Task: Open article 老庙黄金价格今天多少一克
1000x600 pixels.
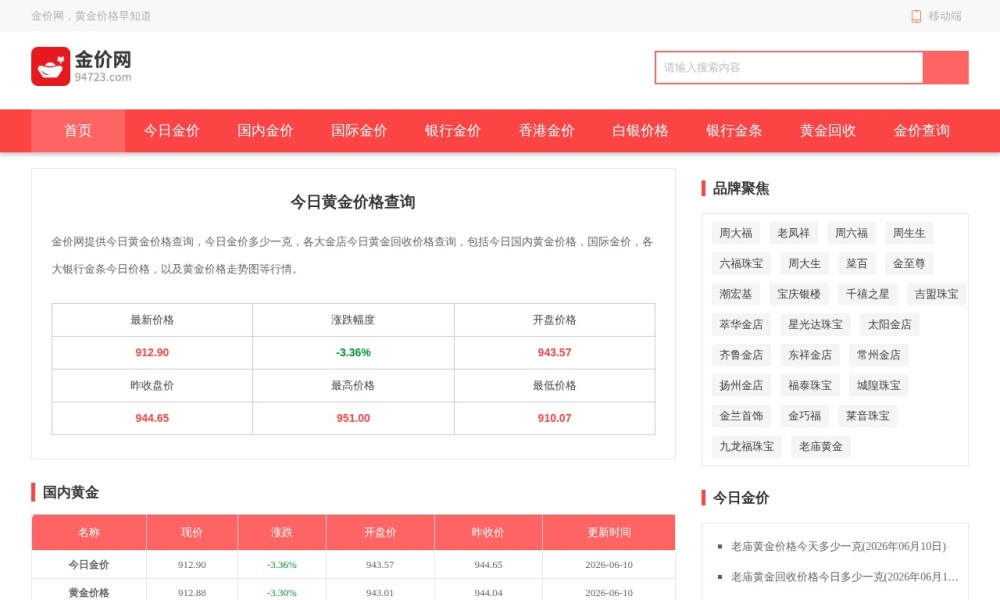Action: (x=838, y=546)
